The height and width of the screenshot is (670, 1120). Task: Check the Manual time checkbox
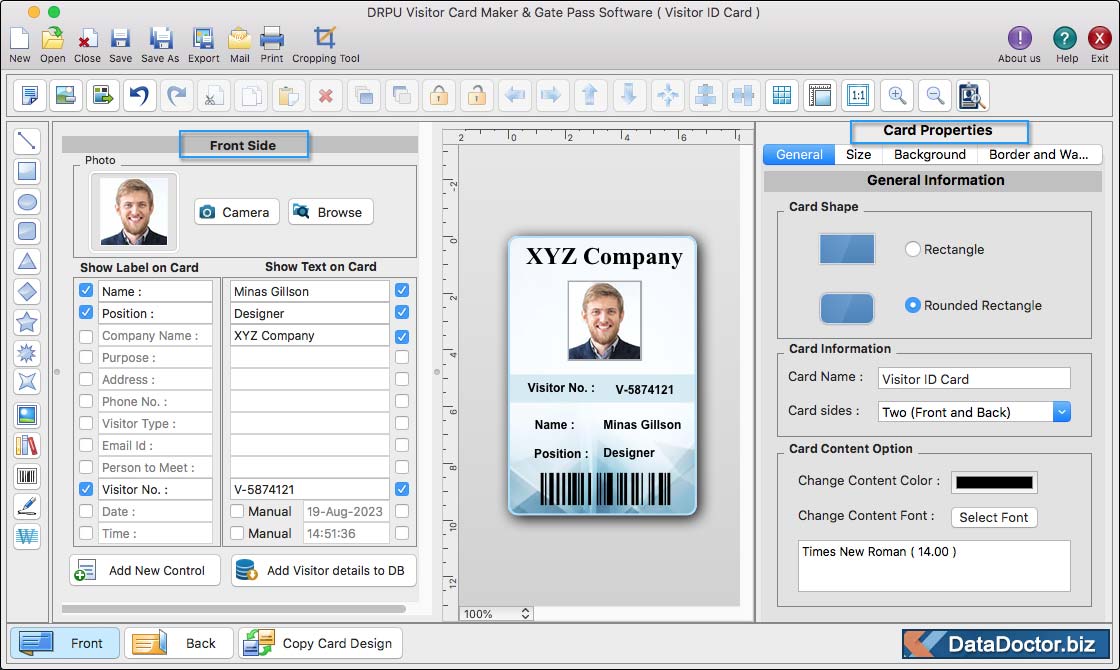coord(237,533)
